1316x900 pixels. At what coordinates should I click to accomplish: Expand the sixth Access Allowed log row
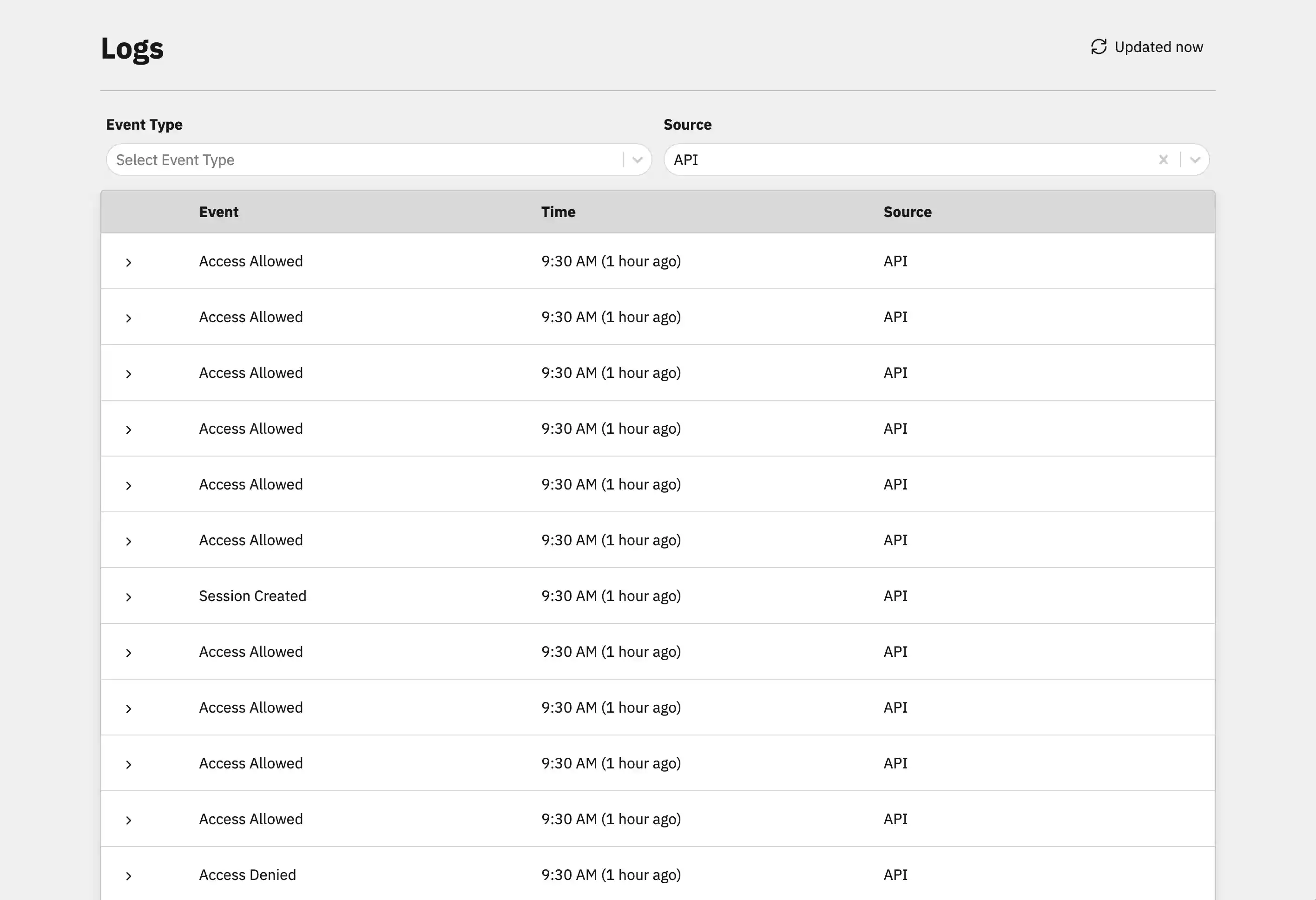click(x=129, y=542)
